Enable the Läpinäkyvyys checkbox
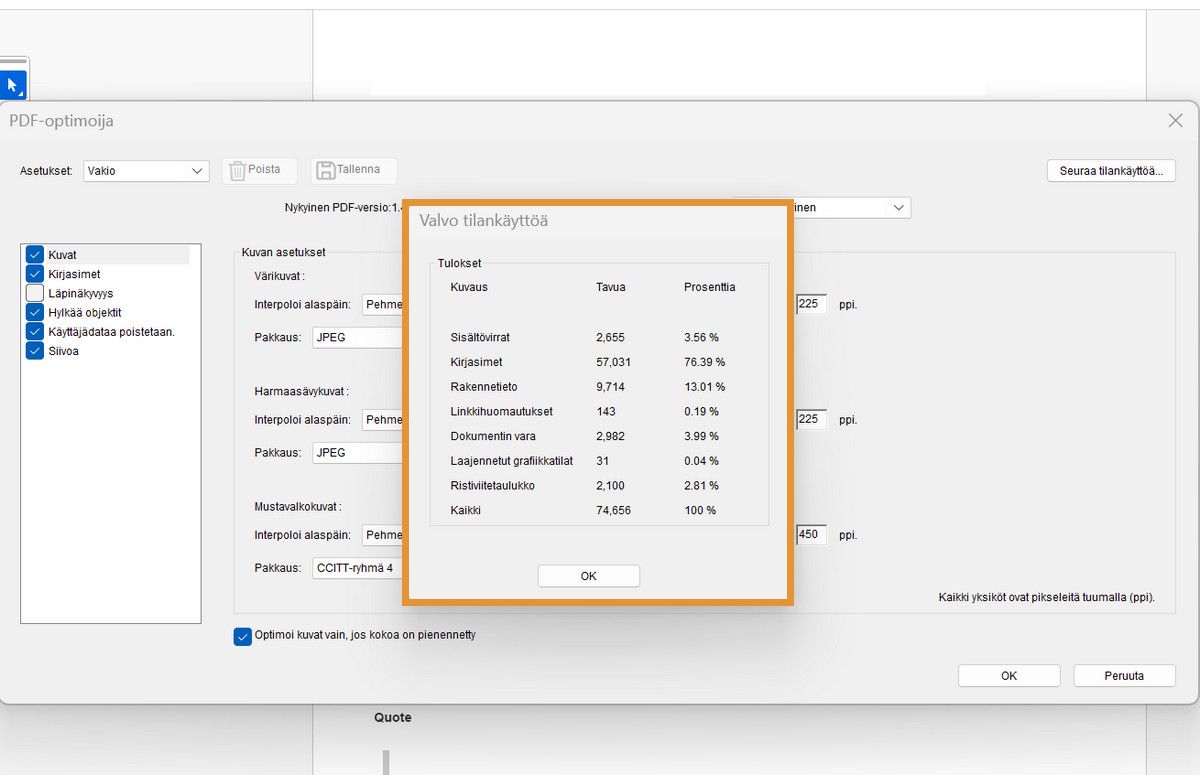Image resolution: width=1200 pixels, height=775 pixels. (x=35, y=293)
